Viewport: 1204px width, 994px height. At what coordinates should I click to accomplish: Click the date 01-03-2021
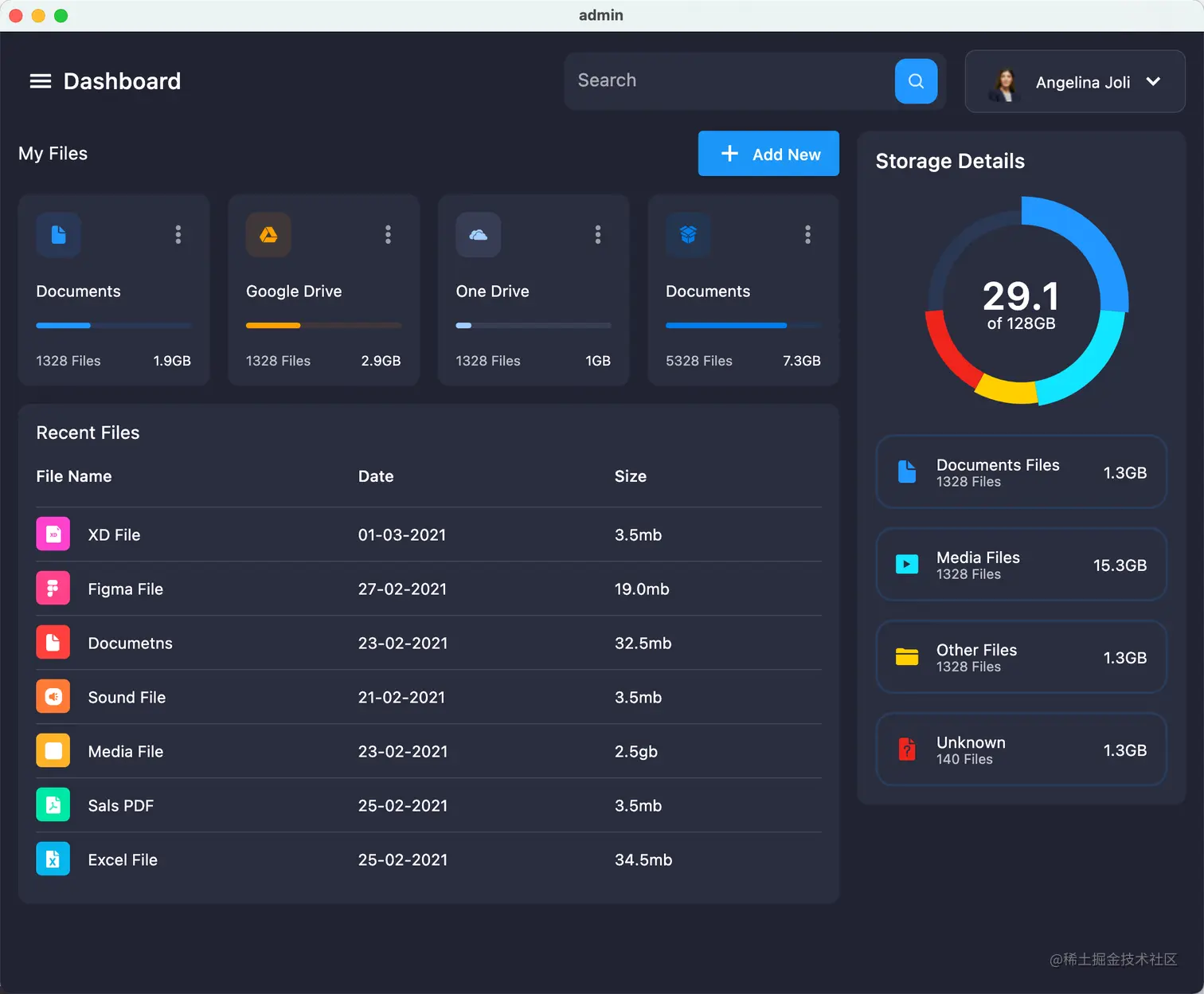coord(402,535)
